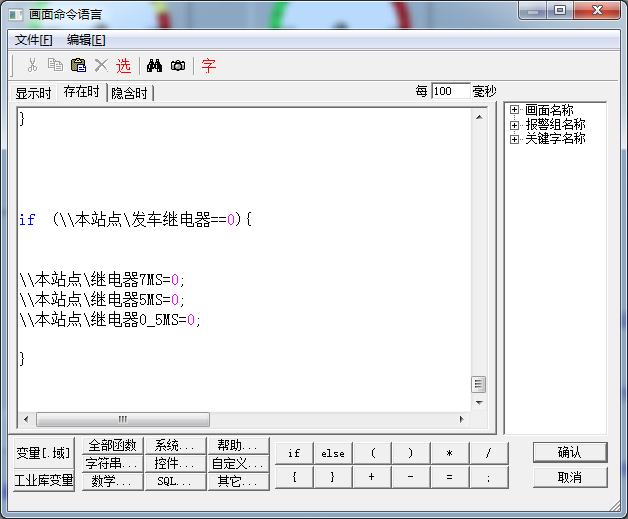Click the vertical scrollbar thumb
Screen dimensions: 628x519
[x=479, y=384]
